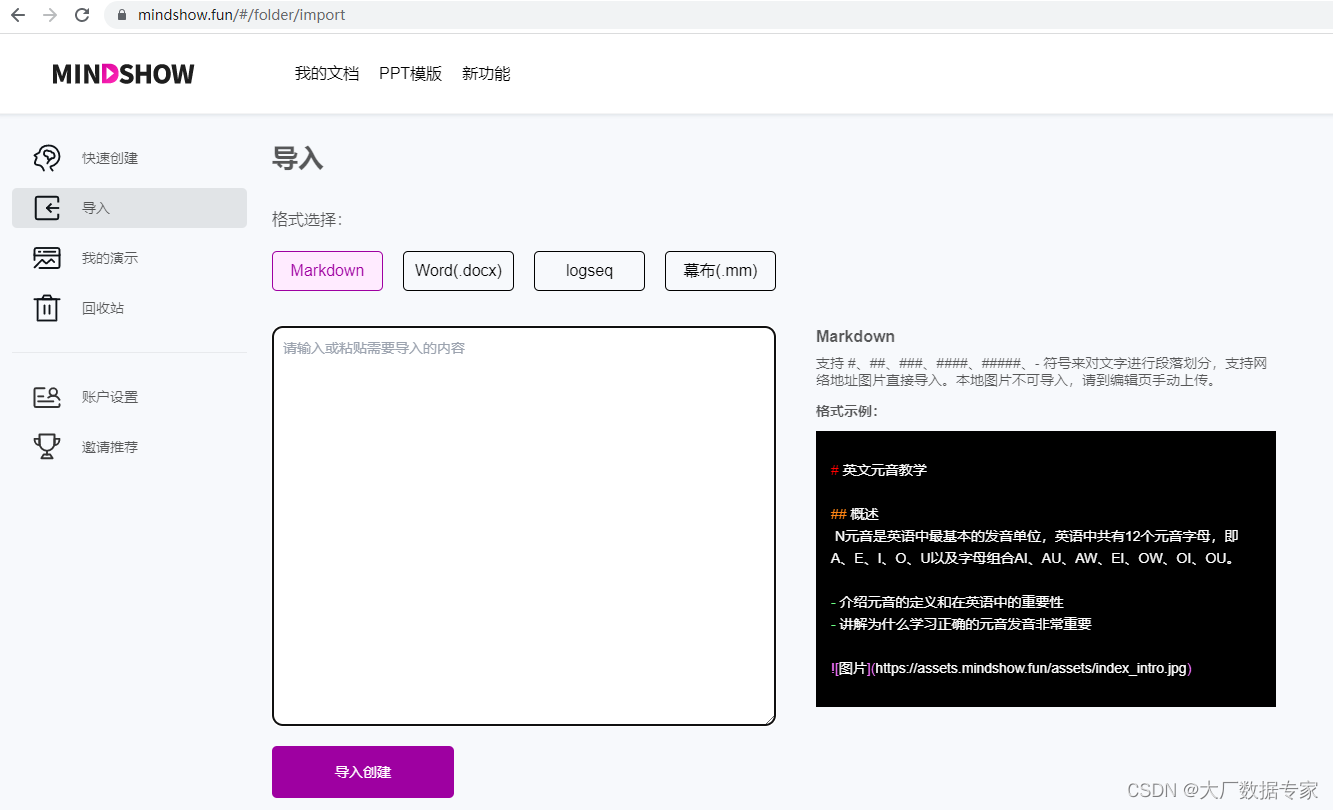Viewport: 1333px width, 810px height.
Task: Click '介绍元音的定义和在英语中的重要性' example line
Action: click(x=947, y=602)
